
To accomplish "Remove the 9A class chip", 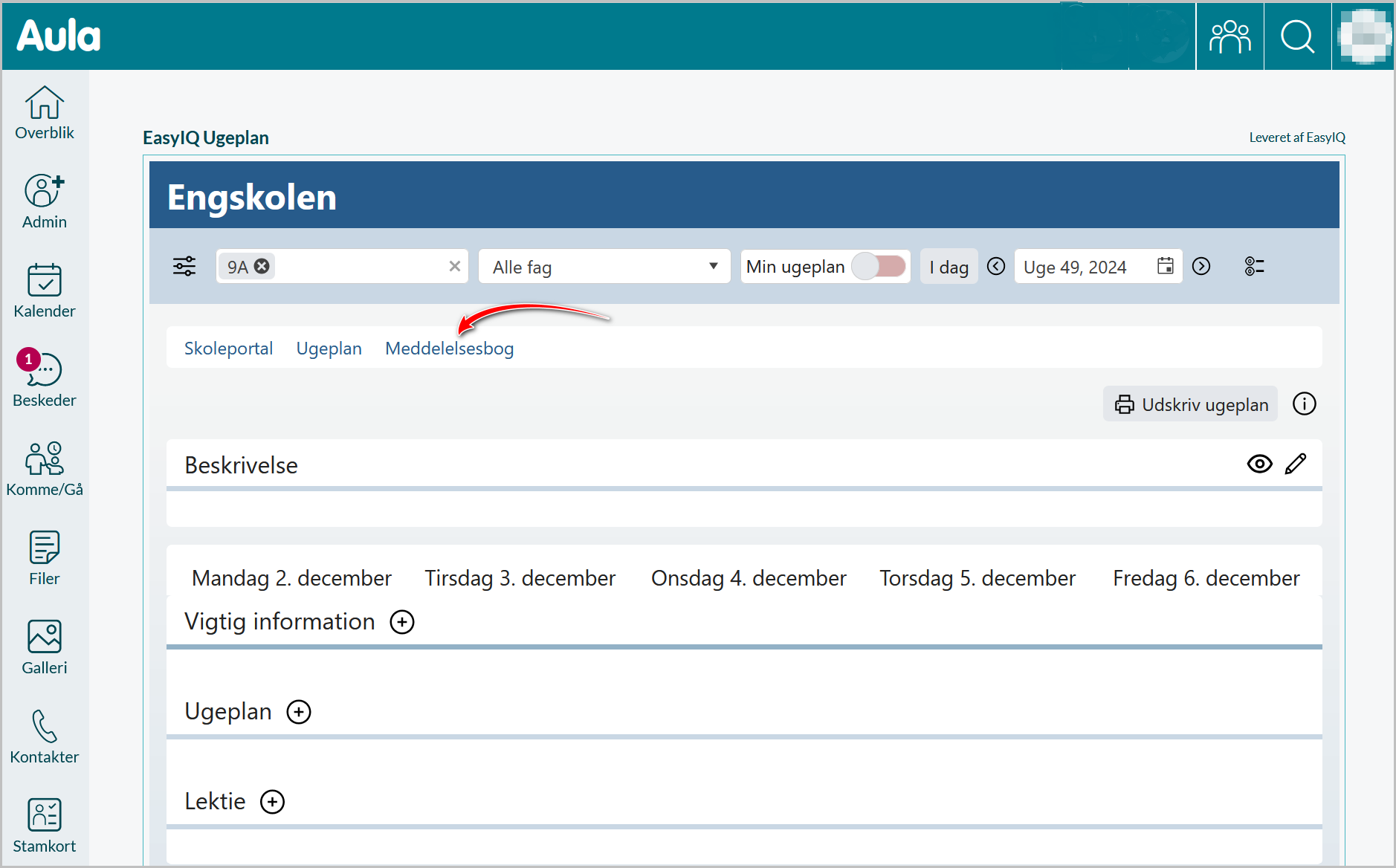I will click(262, 266).
